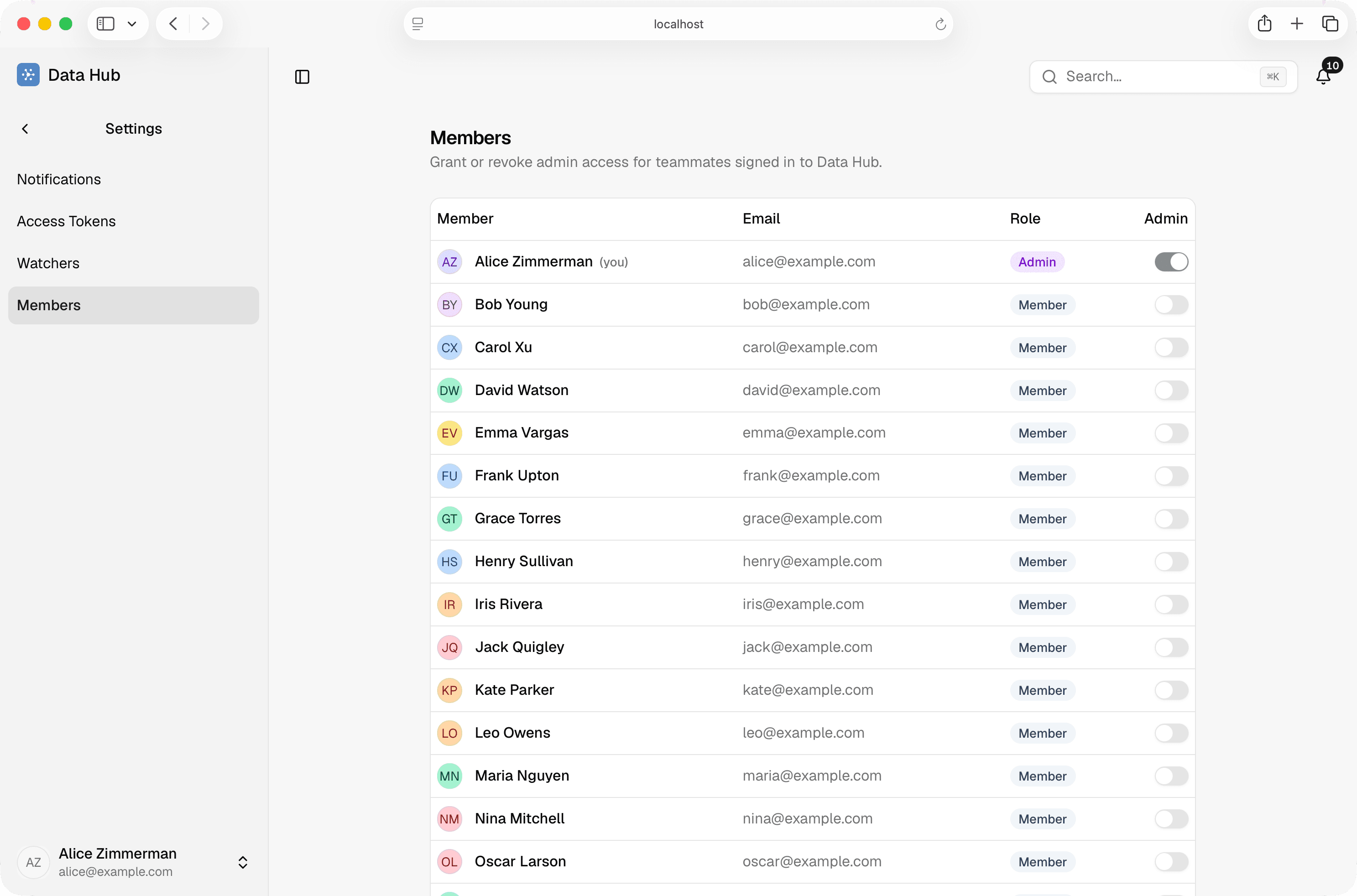Click Emma Vargas's EV avatar

click(449, 433)
